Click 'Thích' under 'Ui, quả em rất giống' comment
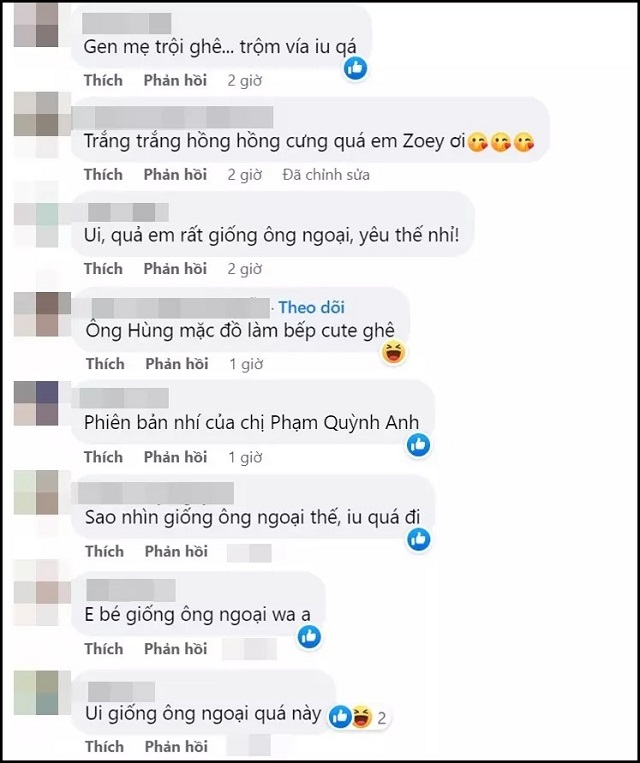Image resolution: width=640 pixels, height=763 pixels. [x=103, y=269]
